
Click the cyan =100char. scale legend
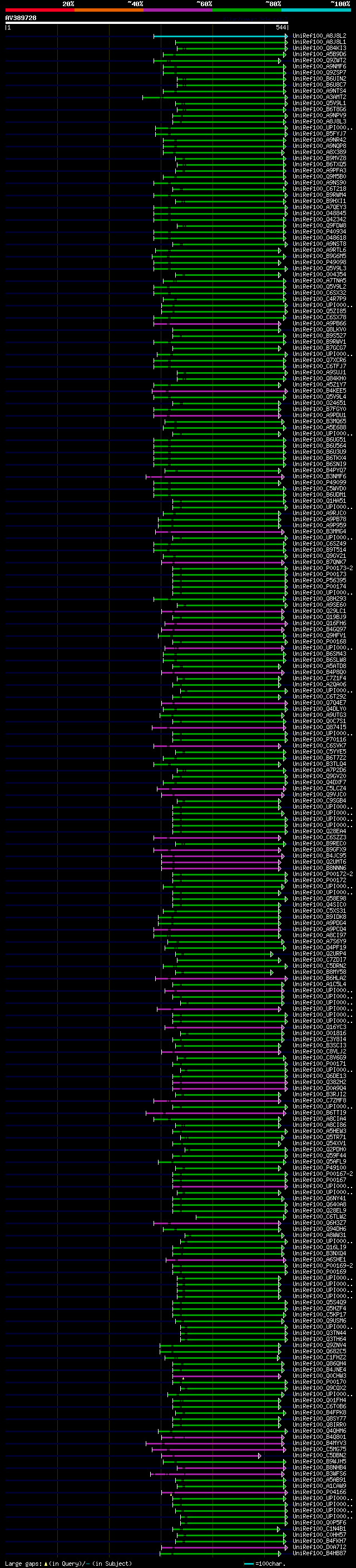tap(264, 1562)
